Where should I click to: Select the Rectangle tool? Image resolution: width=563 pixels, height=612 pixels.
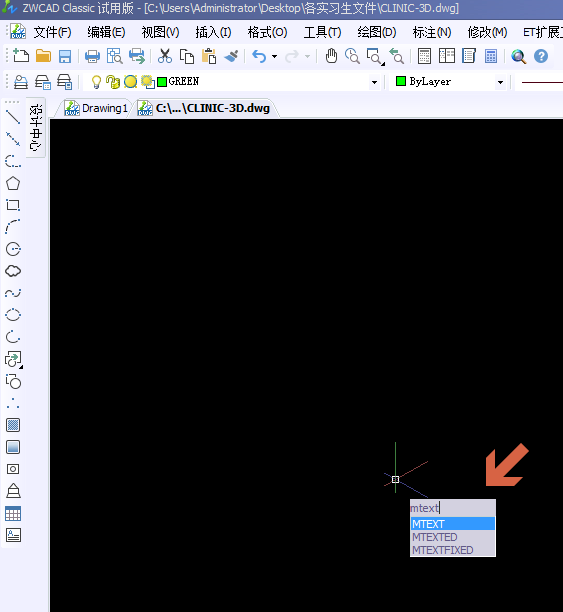(x=13, y=205)
